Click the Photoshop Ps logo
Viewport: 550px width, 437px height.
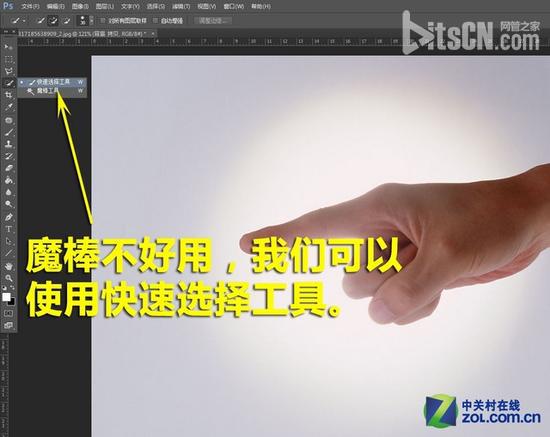7,6
